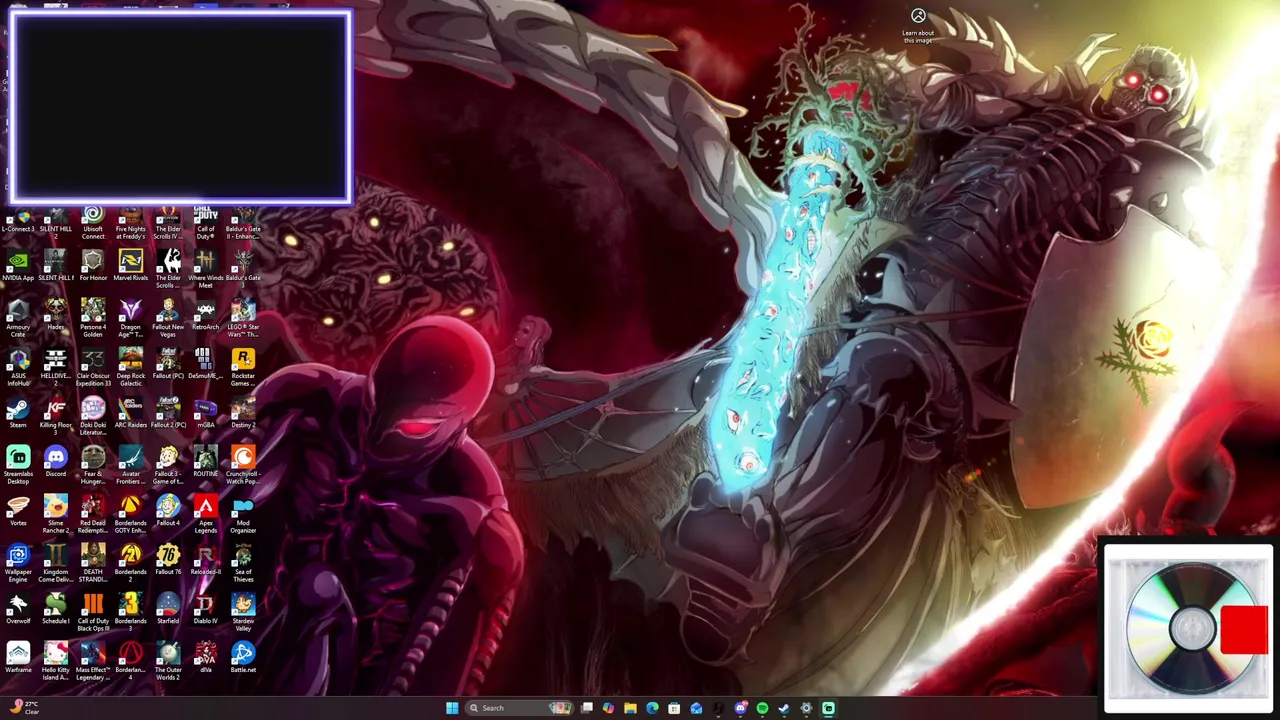Open Copilot from the taskbar
The height and width of the screenshot is (720, 1280).
(x=608, y=708)
